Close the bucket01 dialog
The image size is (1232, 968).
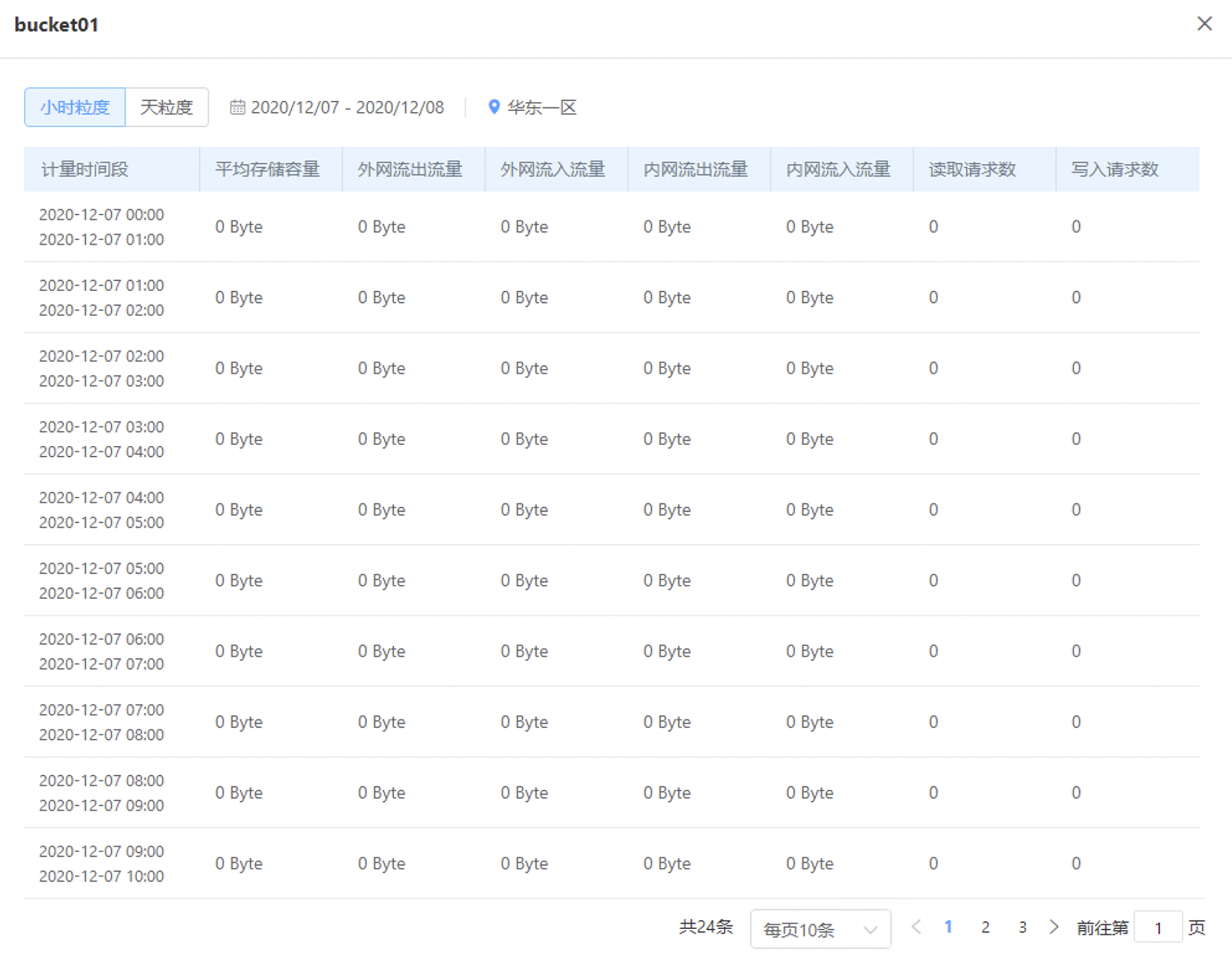(1204, 24)
